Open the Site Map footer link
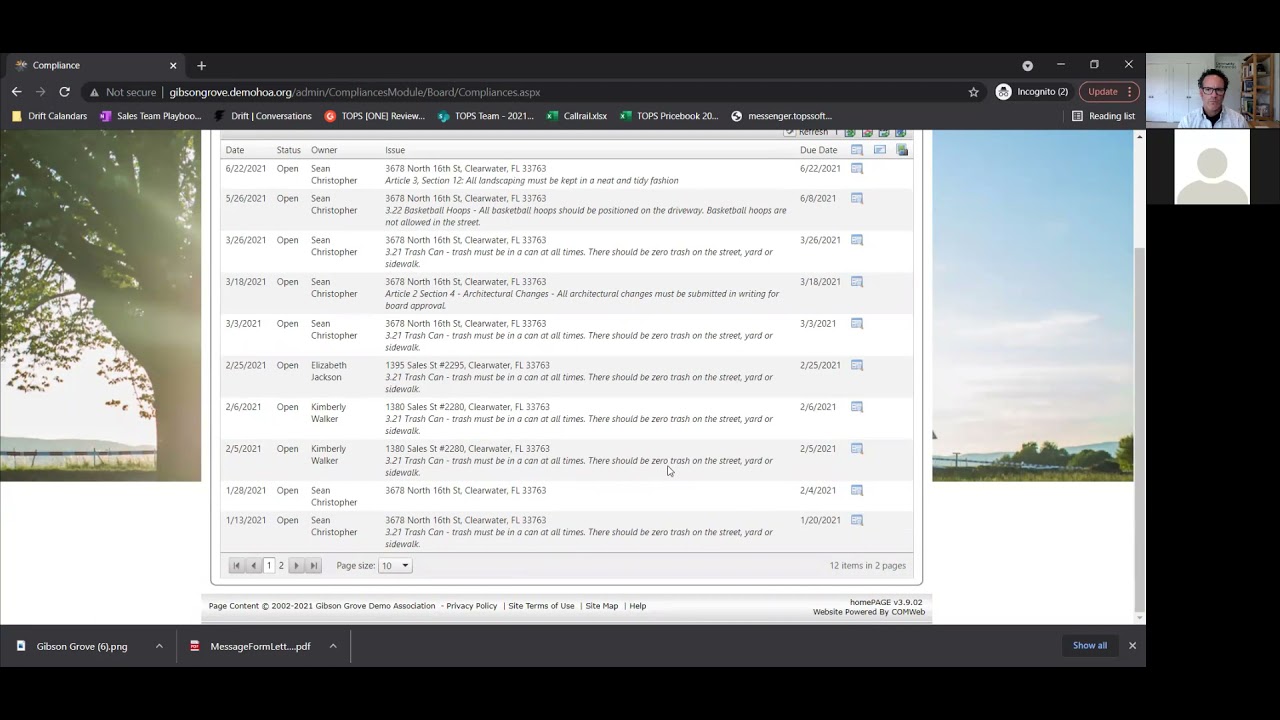 tap(602, 606)
